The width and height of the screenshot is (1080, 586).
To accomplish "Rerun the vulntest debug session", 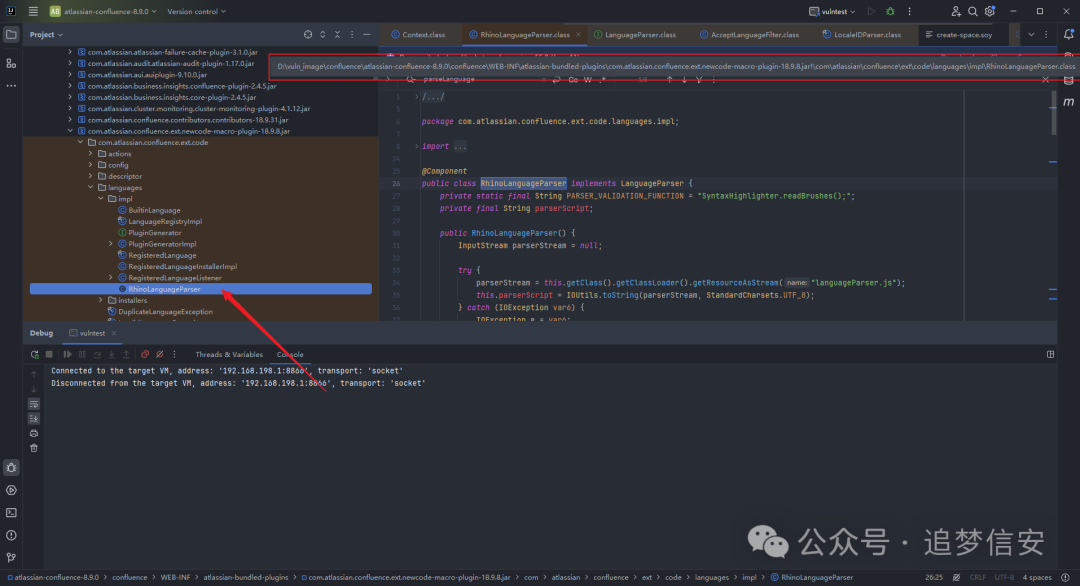I will (x=34, y=355).
